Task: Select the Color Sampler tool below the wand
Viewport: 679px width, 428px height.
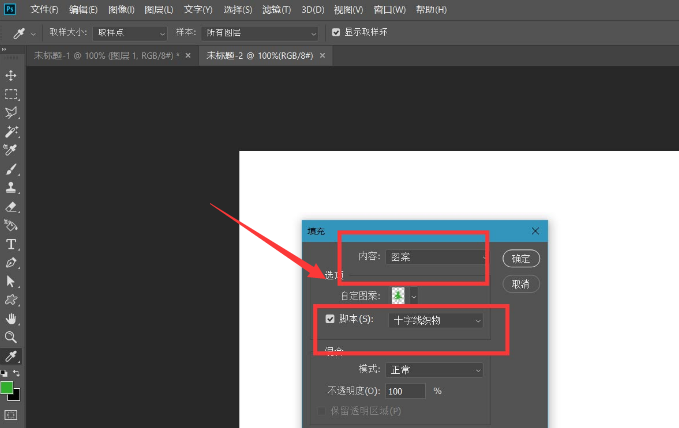Action: [11, 150]
